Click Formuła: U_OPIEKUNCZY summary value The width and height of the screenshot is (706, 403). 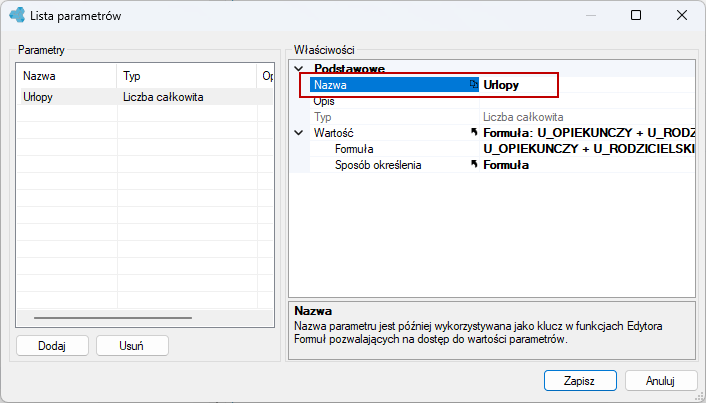coord(589,133)
